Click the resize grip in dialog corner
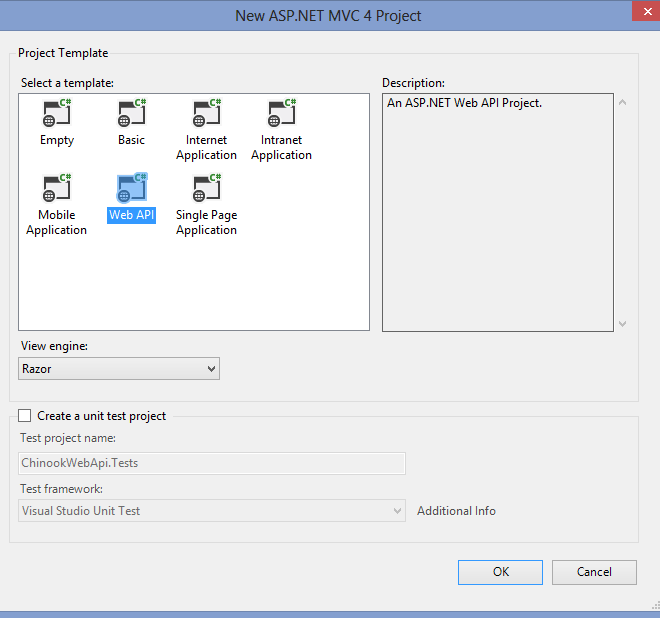660x618 pixels. (655, 605)
